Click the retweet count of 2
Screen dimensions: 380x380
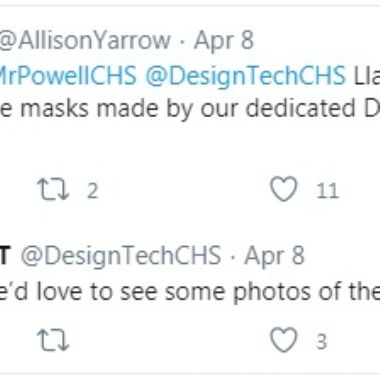coord(92,190)
